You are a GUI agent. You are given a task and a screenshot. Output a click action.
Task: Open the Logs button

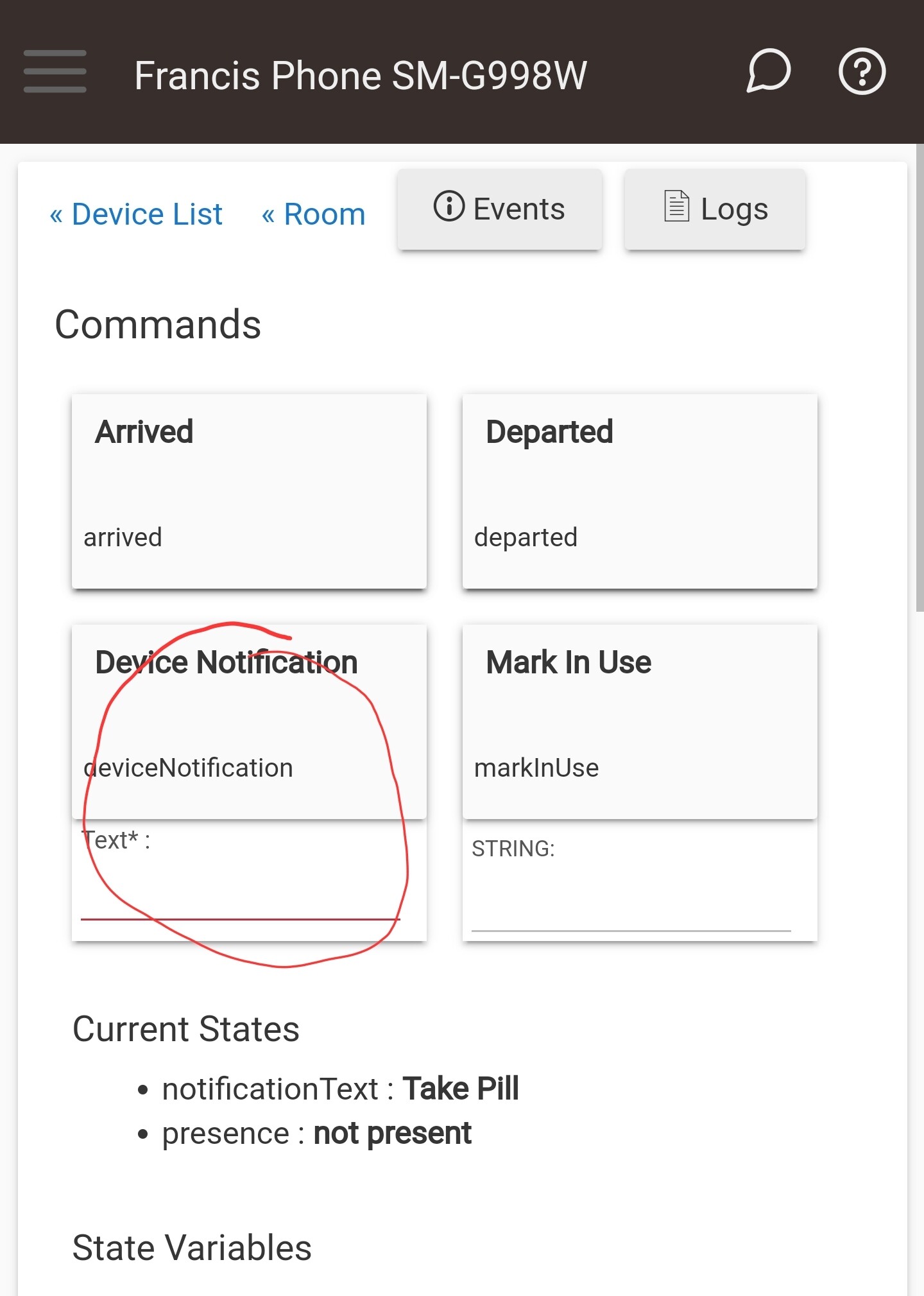[x=715, y=209]
